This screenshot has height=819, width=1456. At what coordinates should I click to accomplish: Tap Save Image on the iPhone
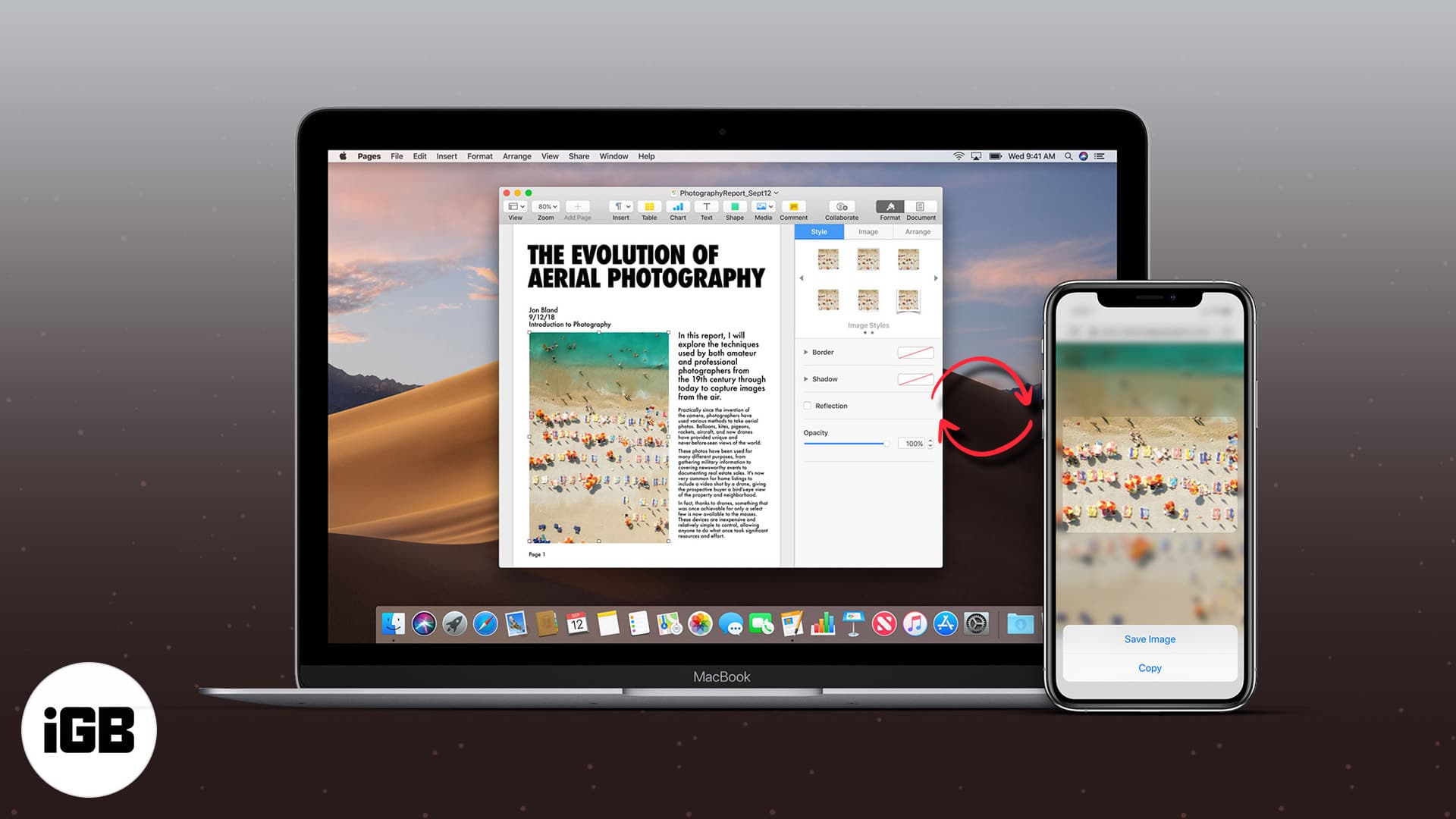1150,639
